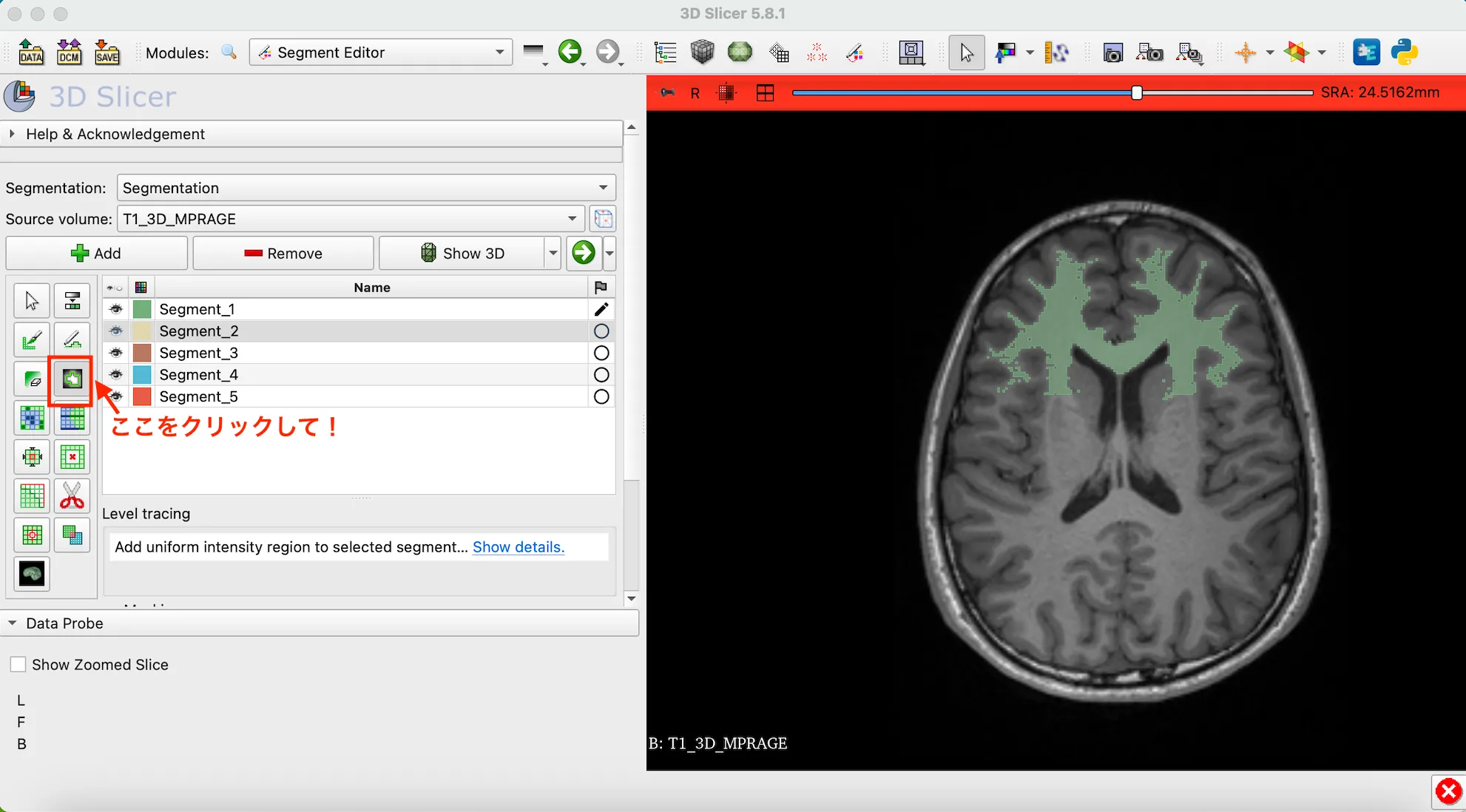This screenshot has width=1466, height=812.
Task: Open the Python console
Action: point(1405,52)
